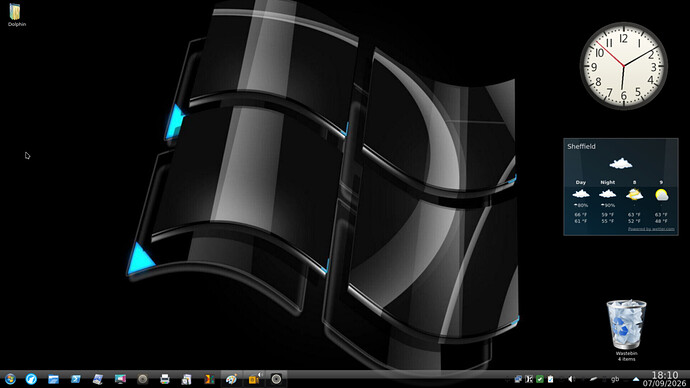
Task: Launch the grey disc taskbar icon
Action: [143, 379]
